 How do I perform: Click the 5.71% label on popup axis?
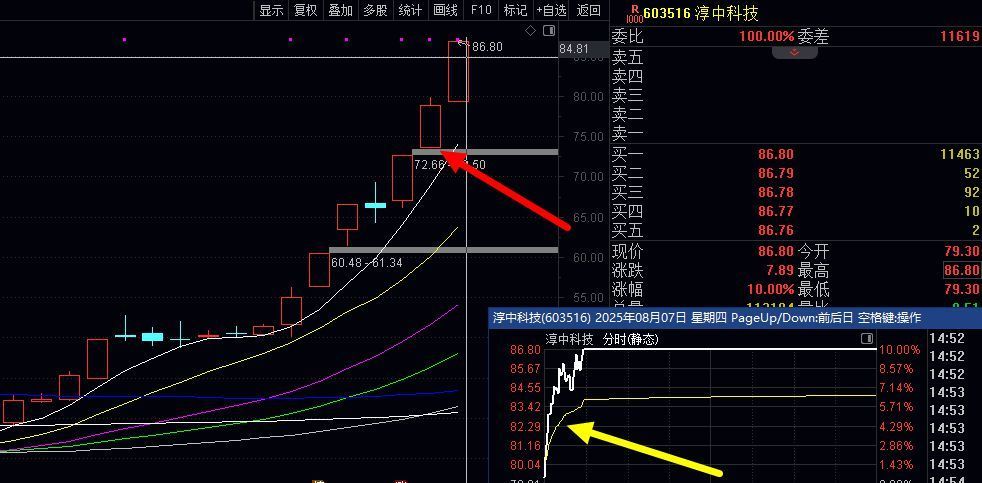pyautogui.click(x=898, y=407)
